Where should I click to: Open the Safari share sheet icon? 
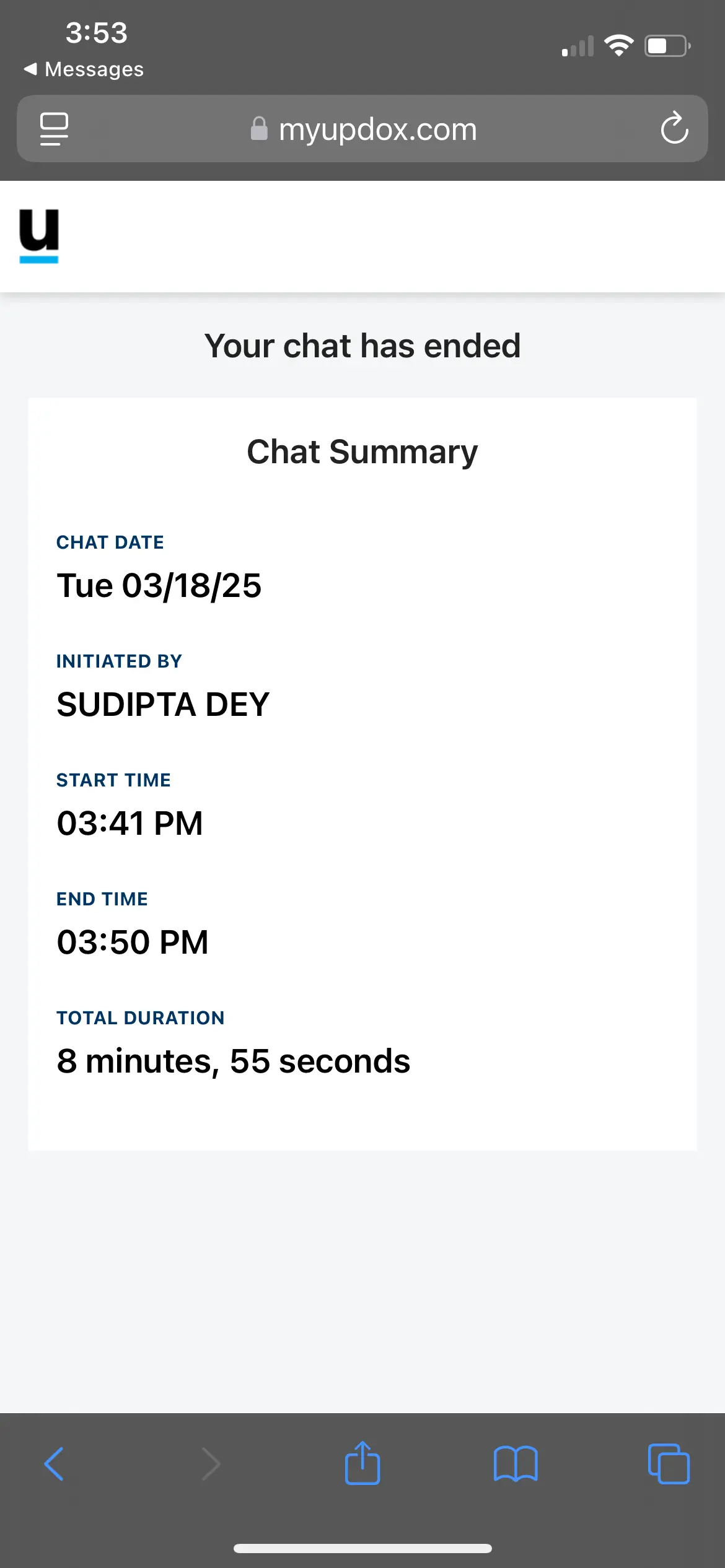tap(362, 1463)
